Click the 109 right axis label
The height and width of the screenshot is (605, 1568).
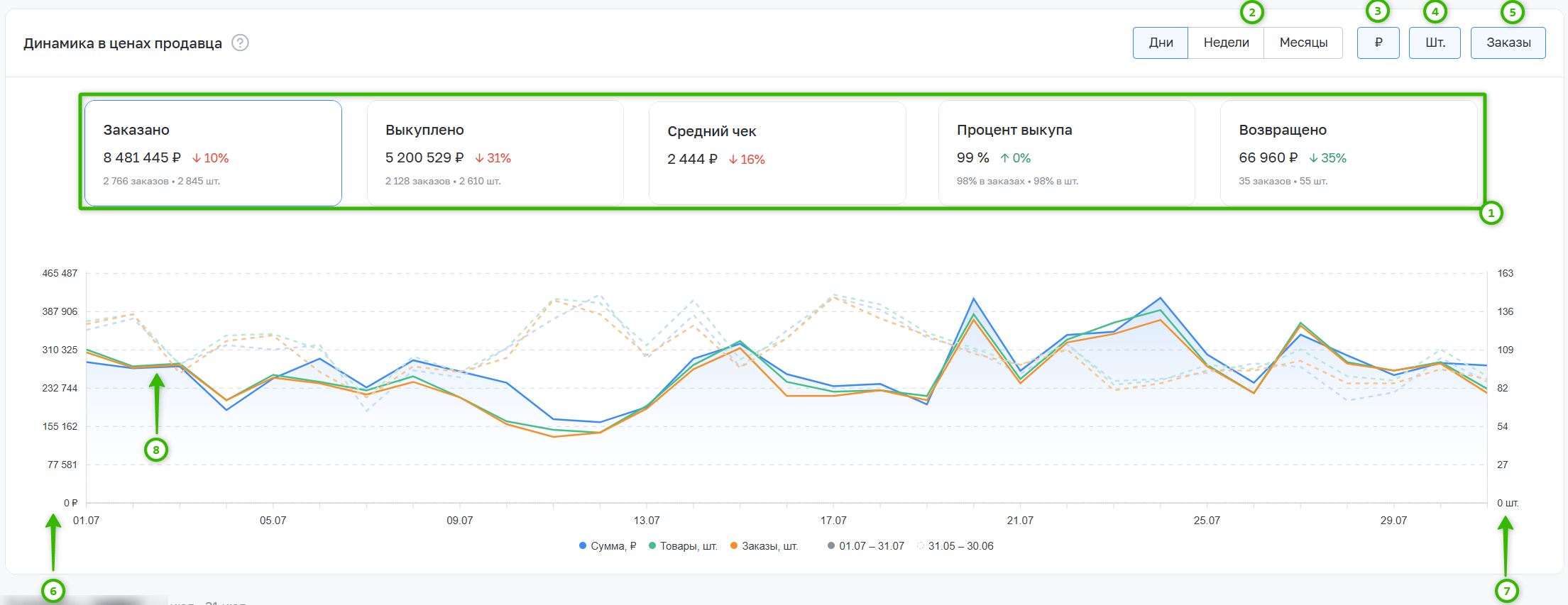click(x=1505, y=350)
